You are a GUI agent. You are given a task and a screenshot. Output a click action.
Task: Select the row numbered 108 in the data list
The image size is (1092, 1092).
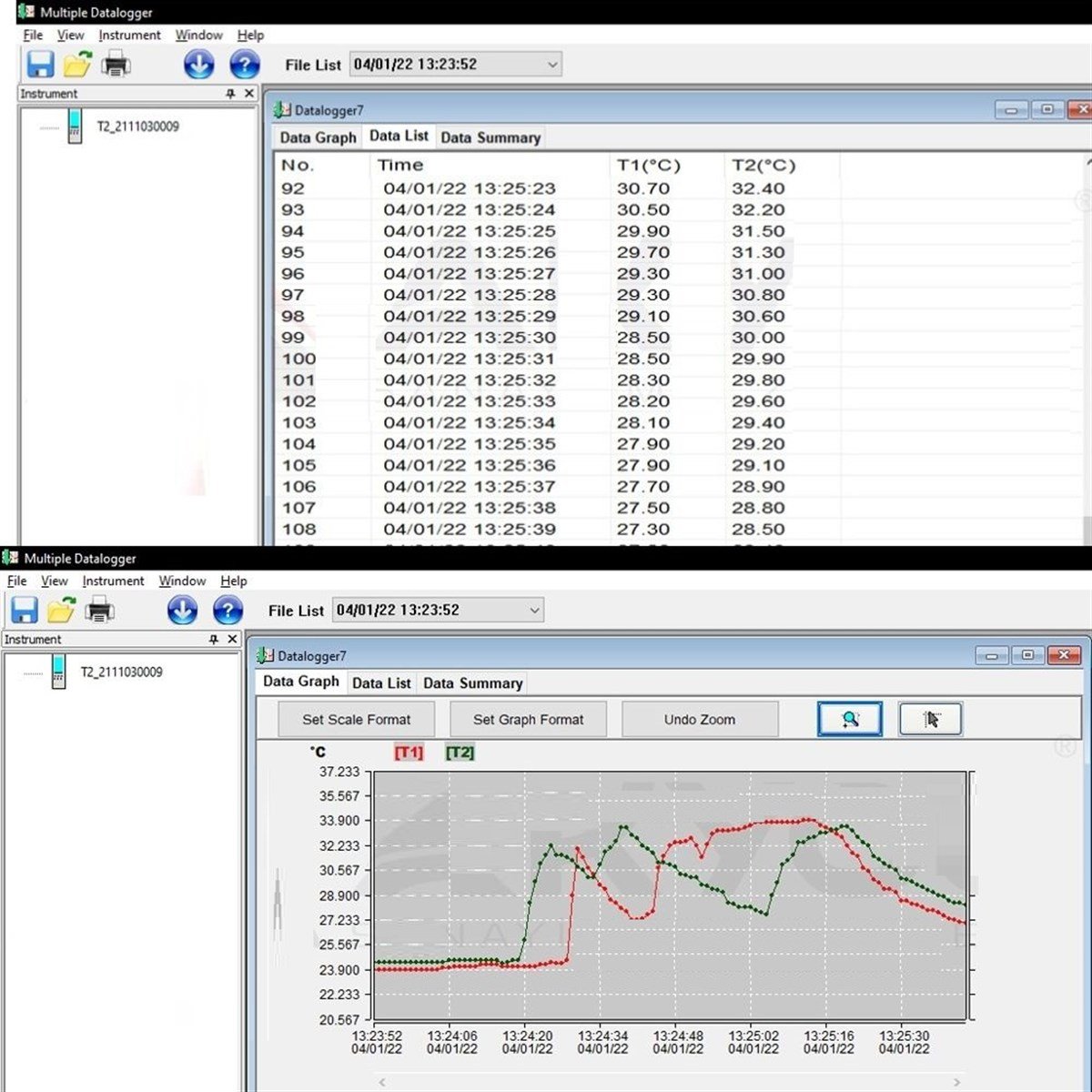pyautogui.click(x=557, y=530)
